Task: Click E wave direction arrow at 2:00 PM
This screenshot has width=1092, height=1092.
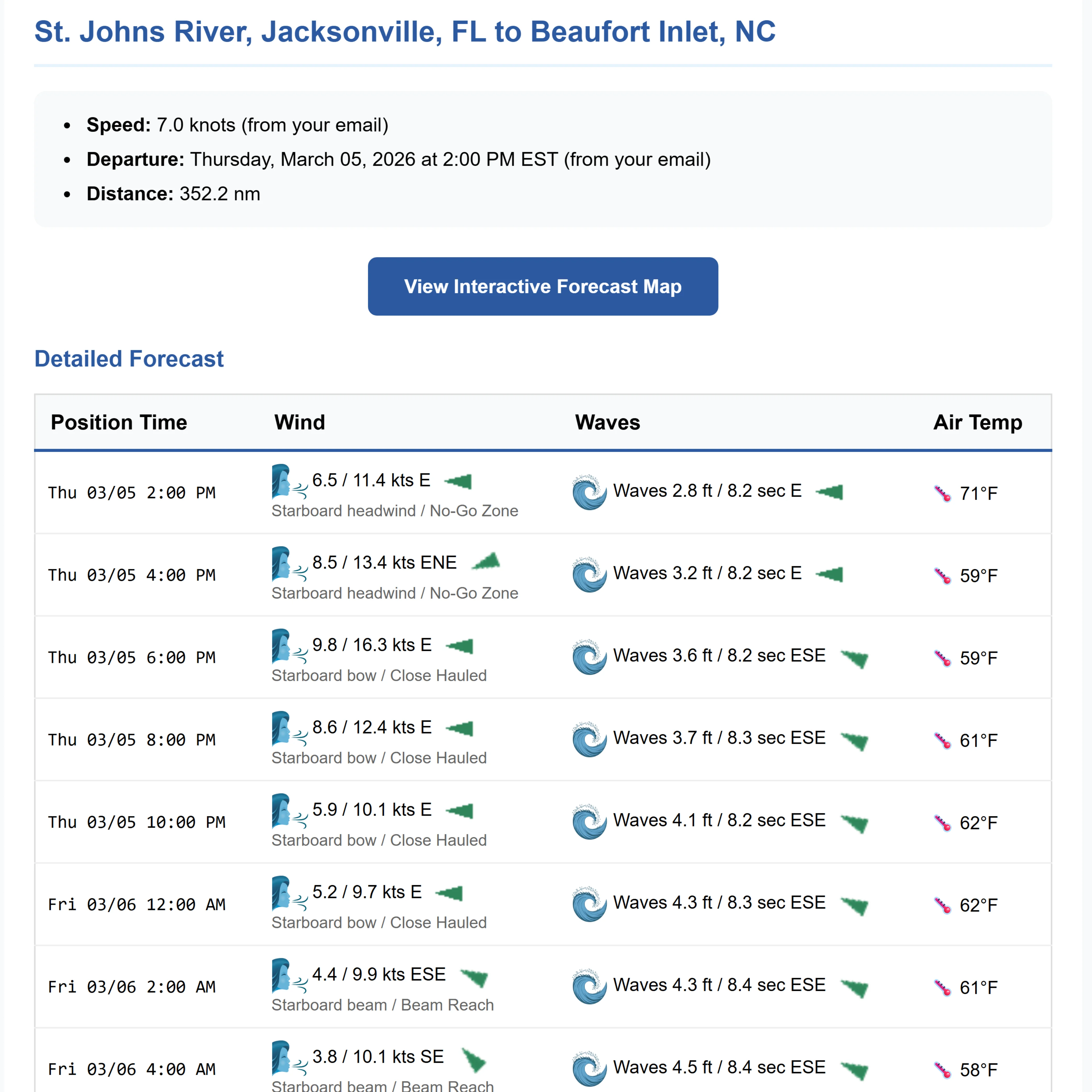Action: [830, 492]
